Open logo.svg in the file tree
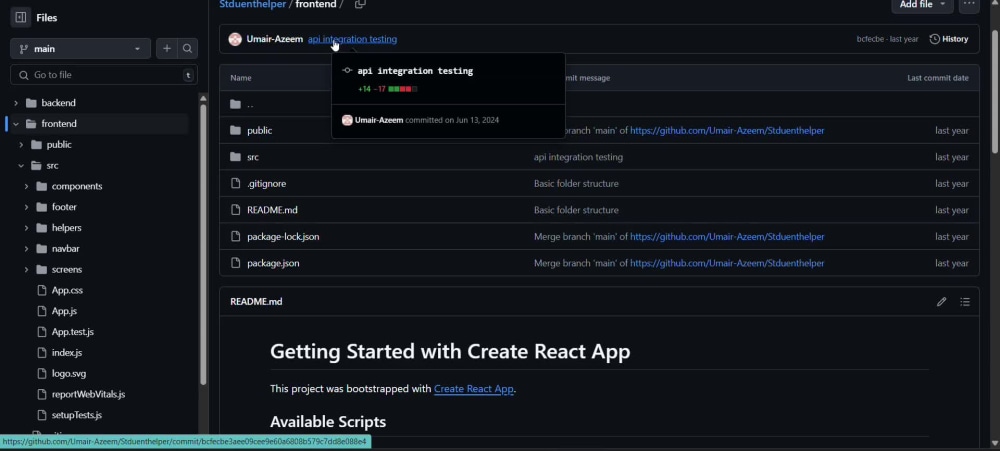1000x451 pixels. 69,373
